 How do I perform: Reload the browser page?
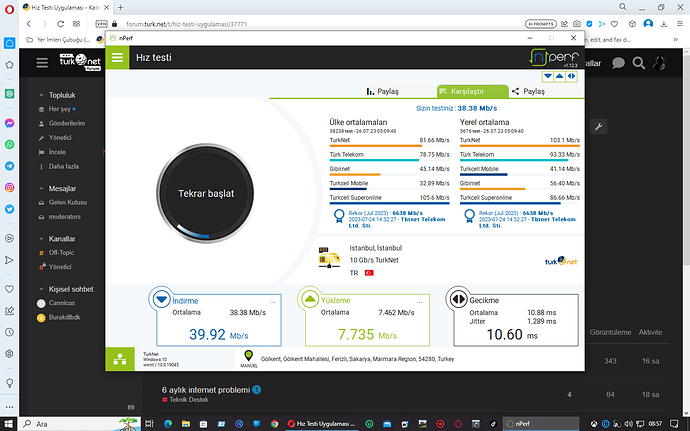coord(60,24)
